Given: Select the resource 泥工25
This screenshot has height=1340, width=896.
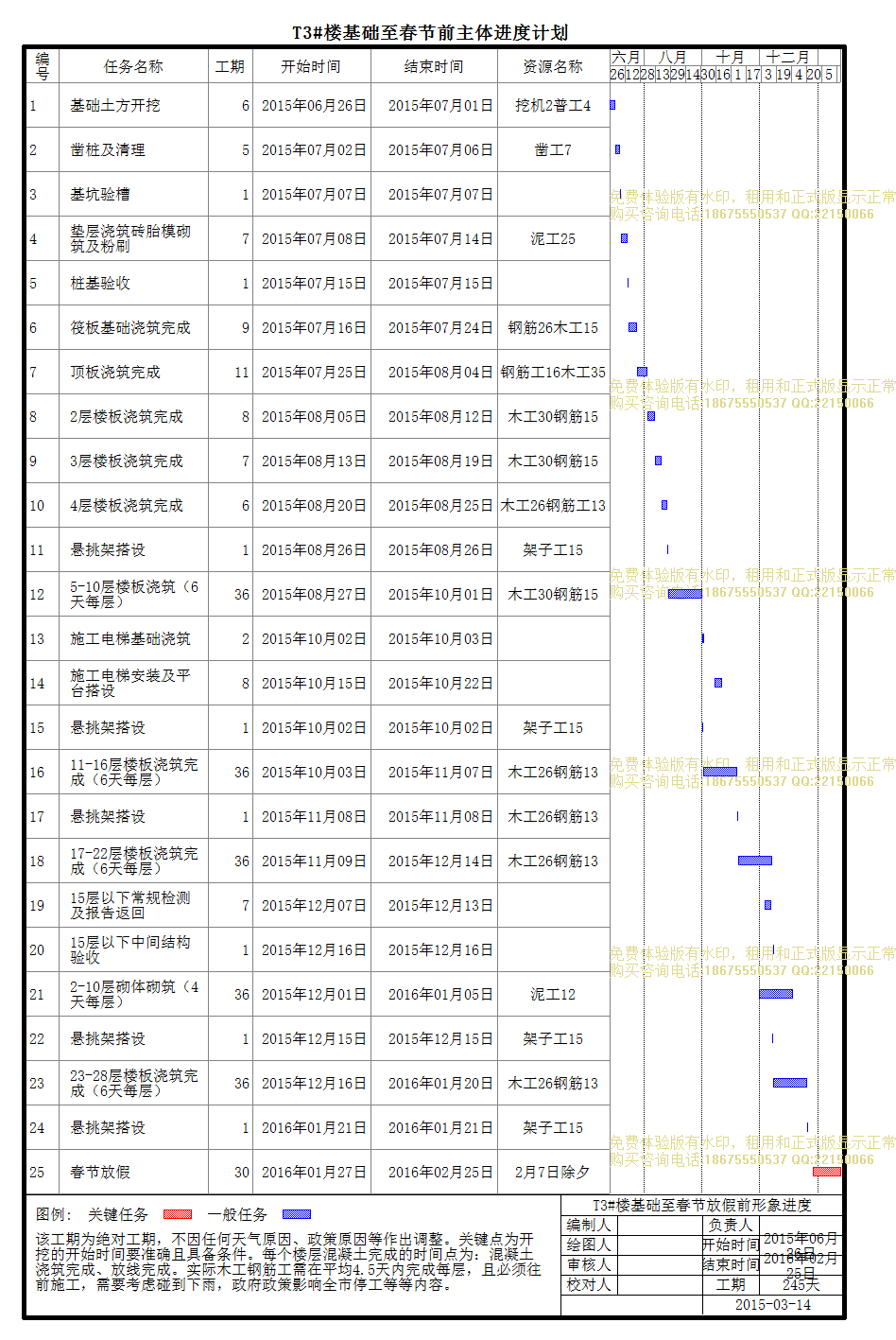Looking at the screenshot, I should click(553, 239).
